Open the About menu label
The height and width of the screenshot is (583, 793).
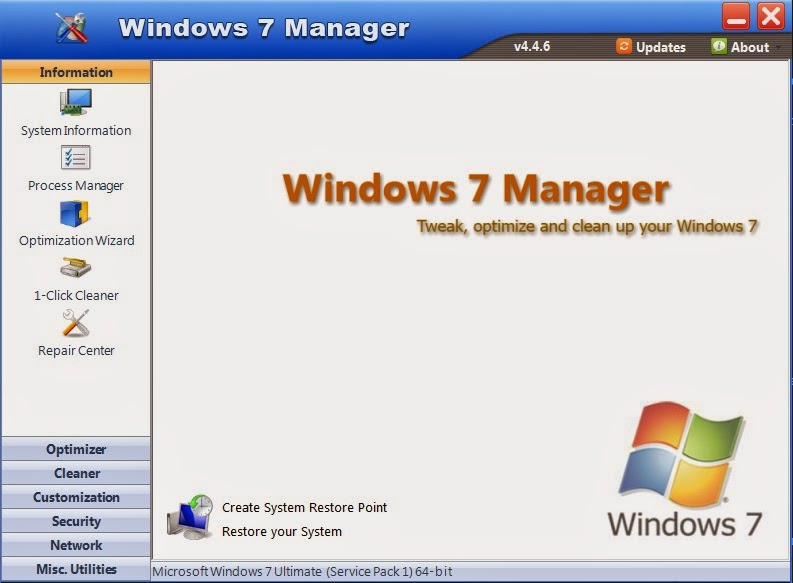750,47
